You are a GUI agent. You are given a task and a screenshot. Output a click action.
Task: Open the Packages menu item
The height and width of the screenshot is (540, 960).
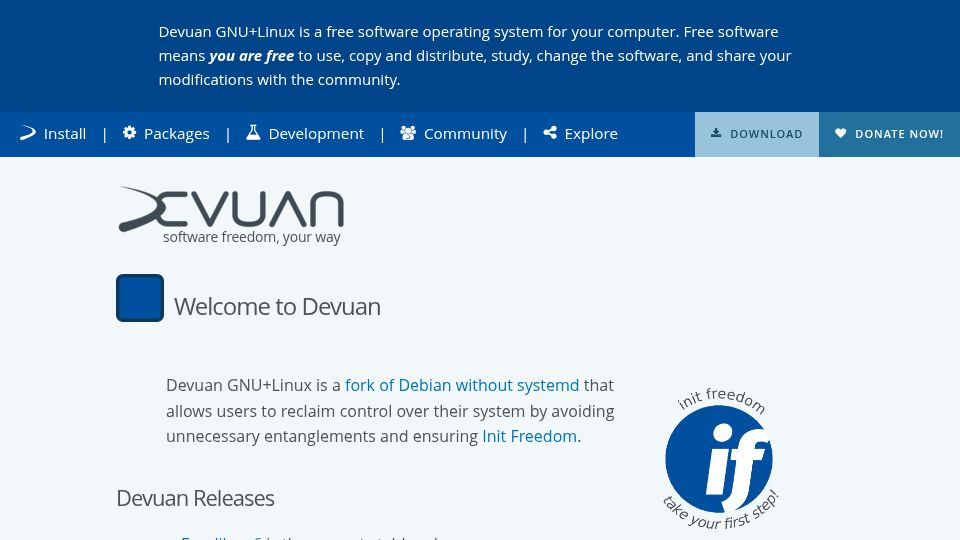click(x=166, y=133)
